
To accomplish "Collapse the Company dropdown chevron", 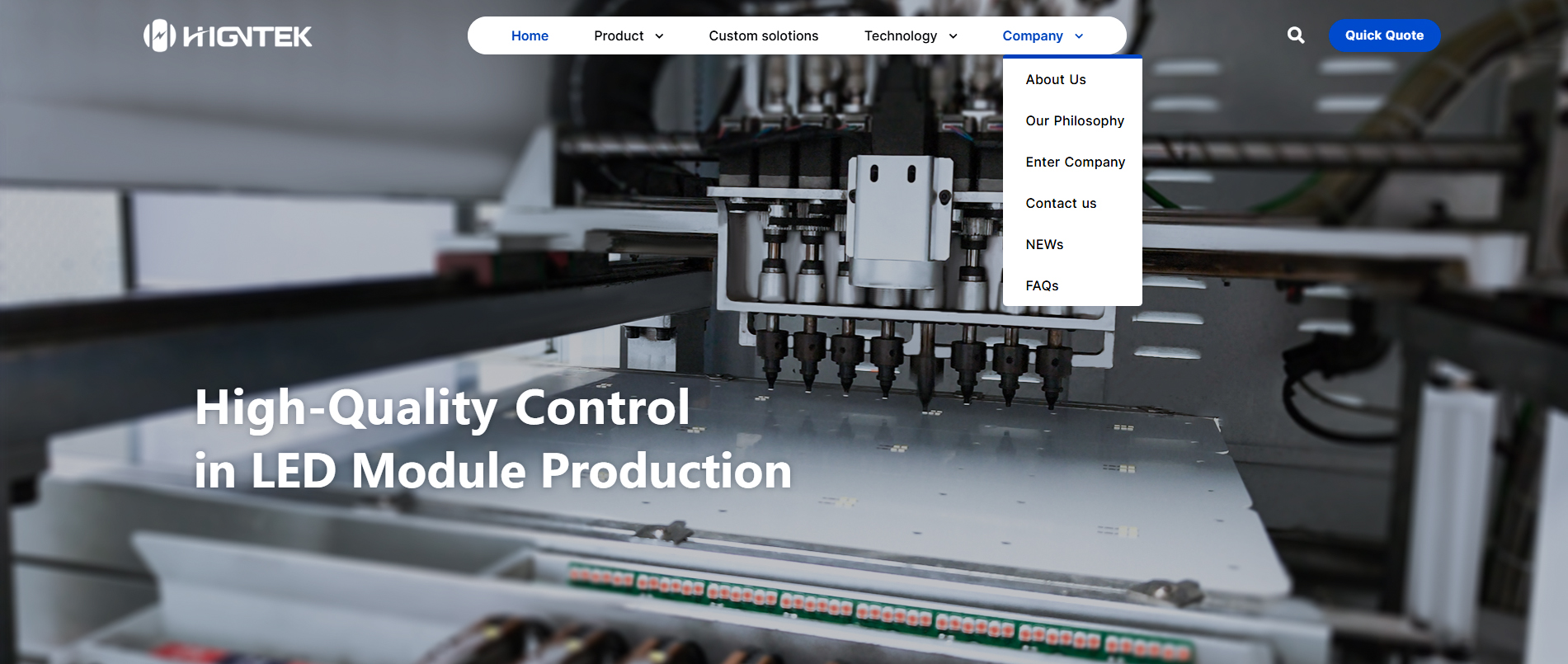I will (x=1079, y=36).
